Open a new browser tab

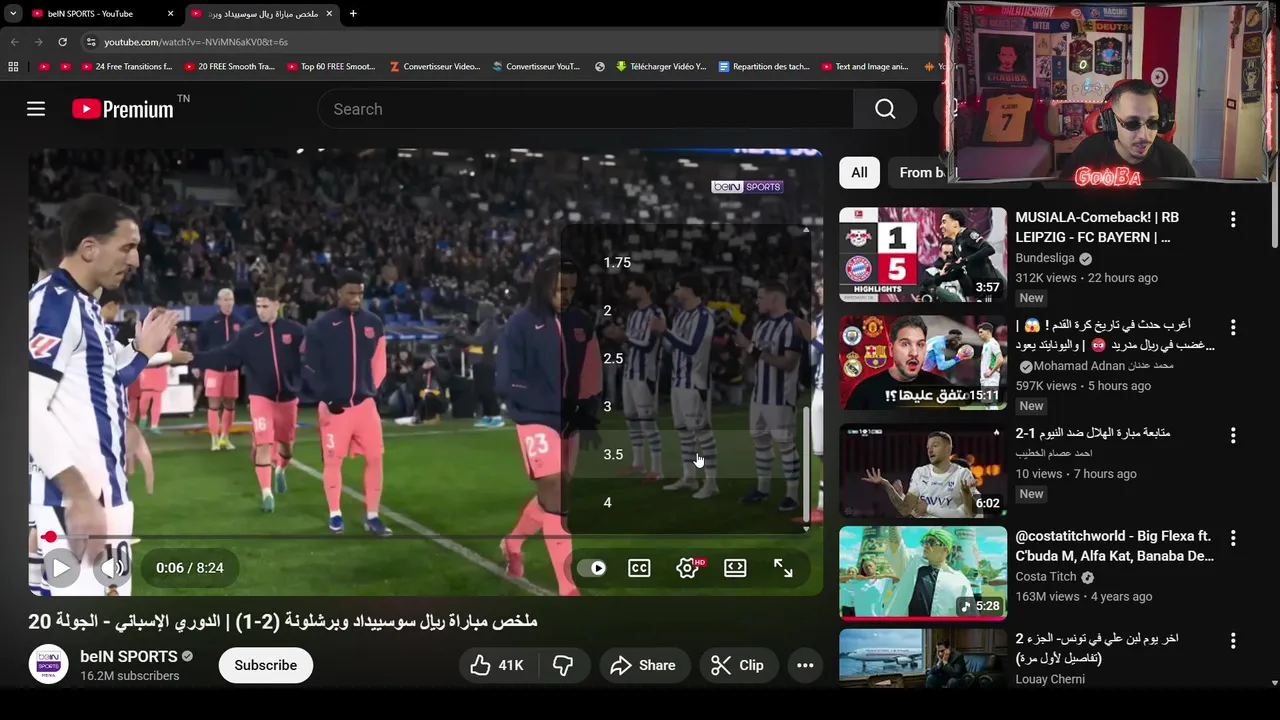pos(353,14)
